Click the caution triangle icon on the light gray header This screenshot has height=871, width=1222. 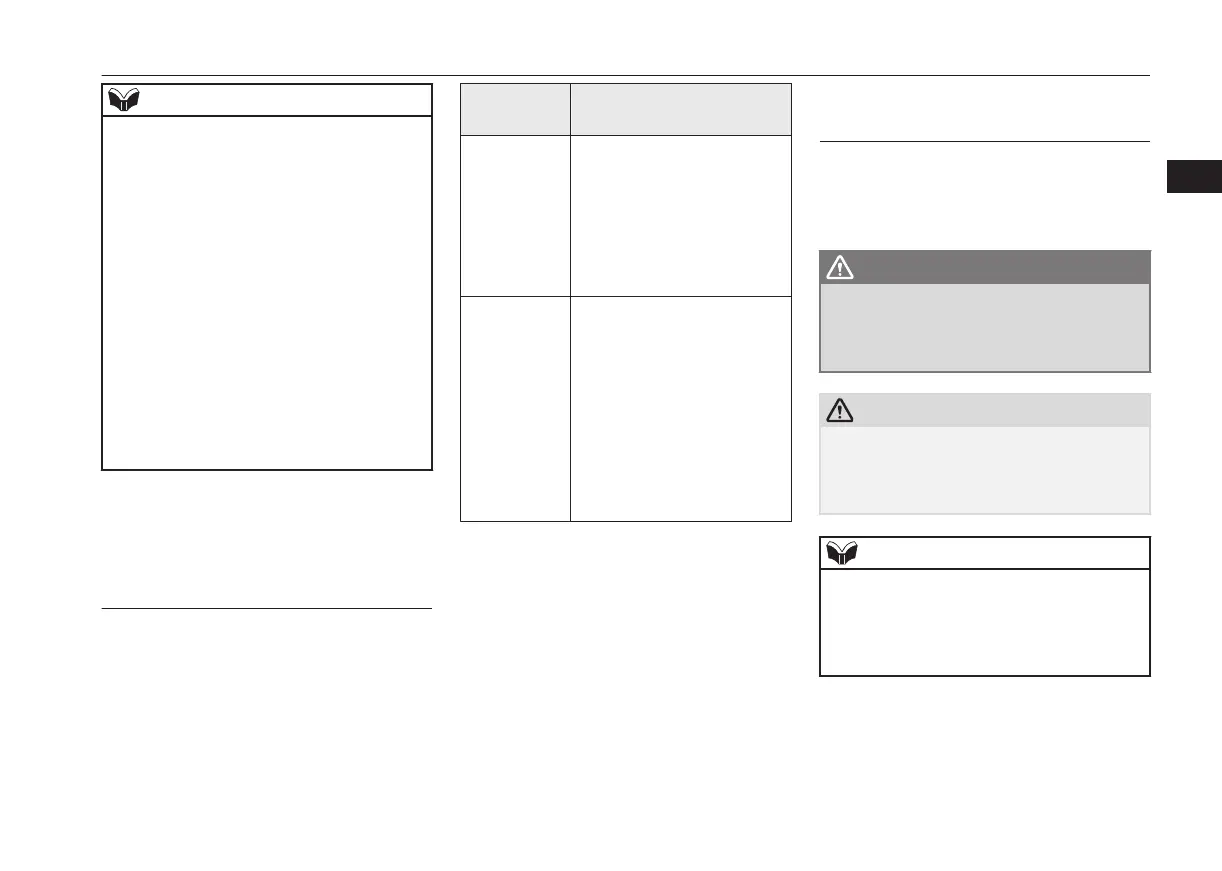coord(838,410)
